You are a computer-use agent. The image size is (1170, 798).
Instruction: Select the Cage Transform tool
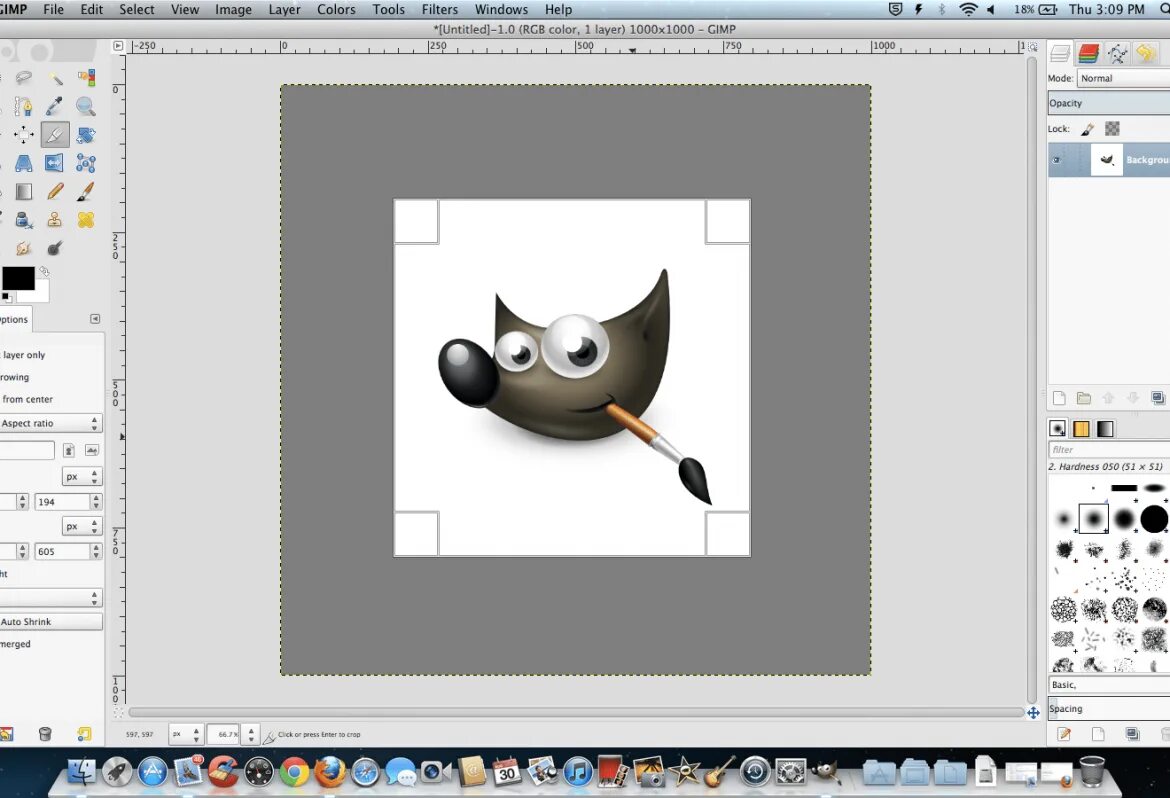87,163
